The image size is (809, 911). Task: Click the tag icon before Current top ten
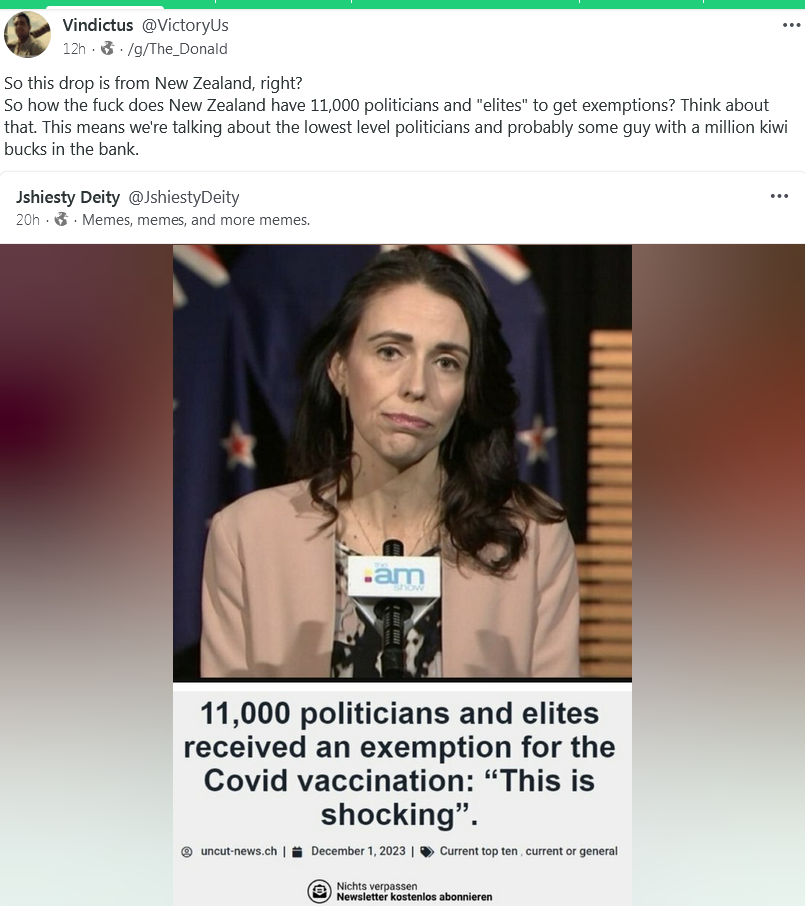click(x=427, y=852)
